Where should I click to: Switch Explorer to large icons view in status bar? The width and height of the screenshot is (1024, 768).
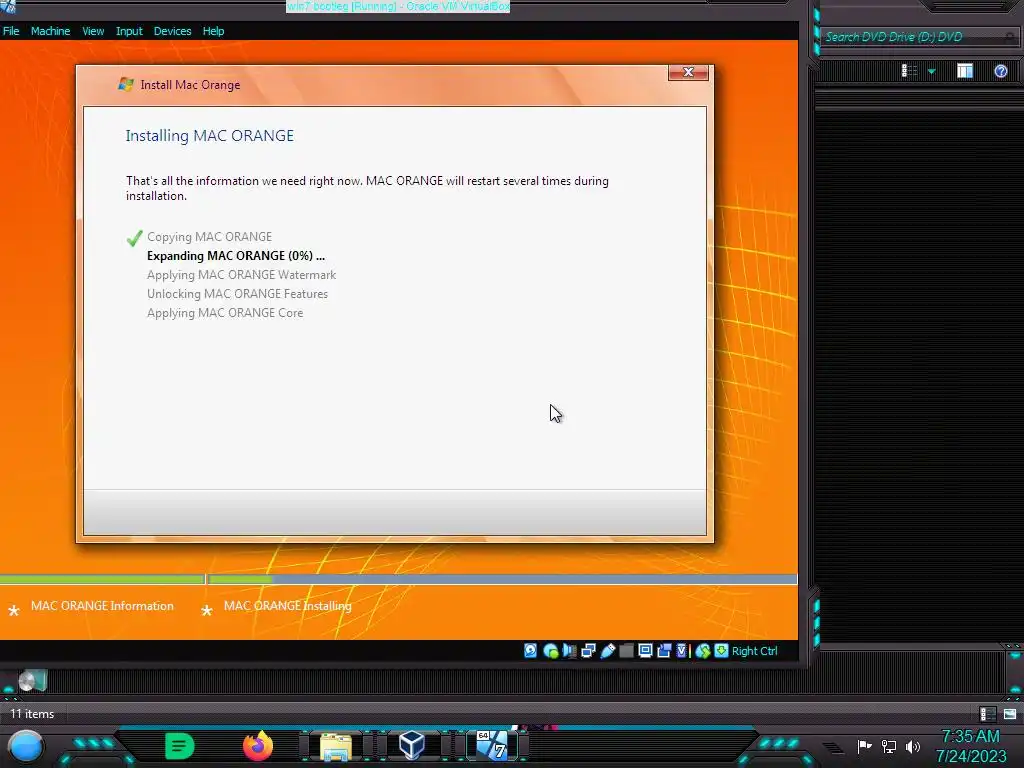click(x=1010, y=714)
